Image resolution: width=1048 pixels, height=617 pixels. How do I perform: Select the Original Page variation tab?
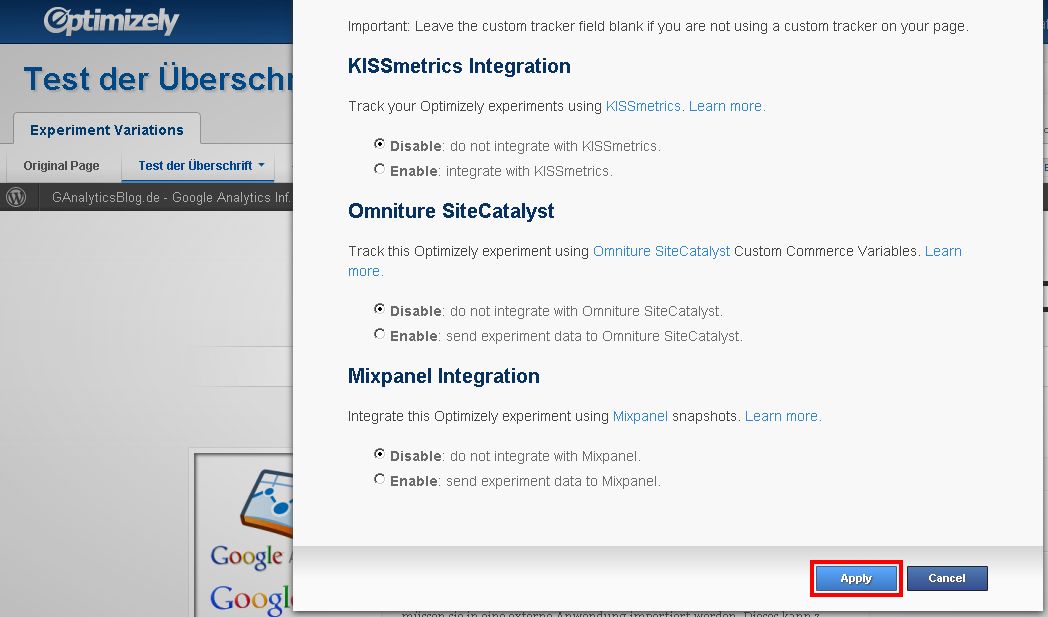click(x=61, y=166)
